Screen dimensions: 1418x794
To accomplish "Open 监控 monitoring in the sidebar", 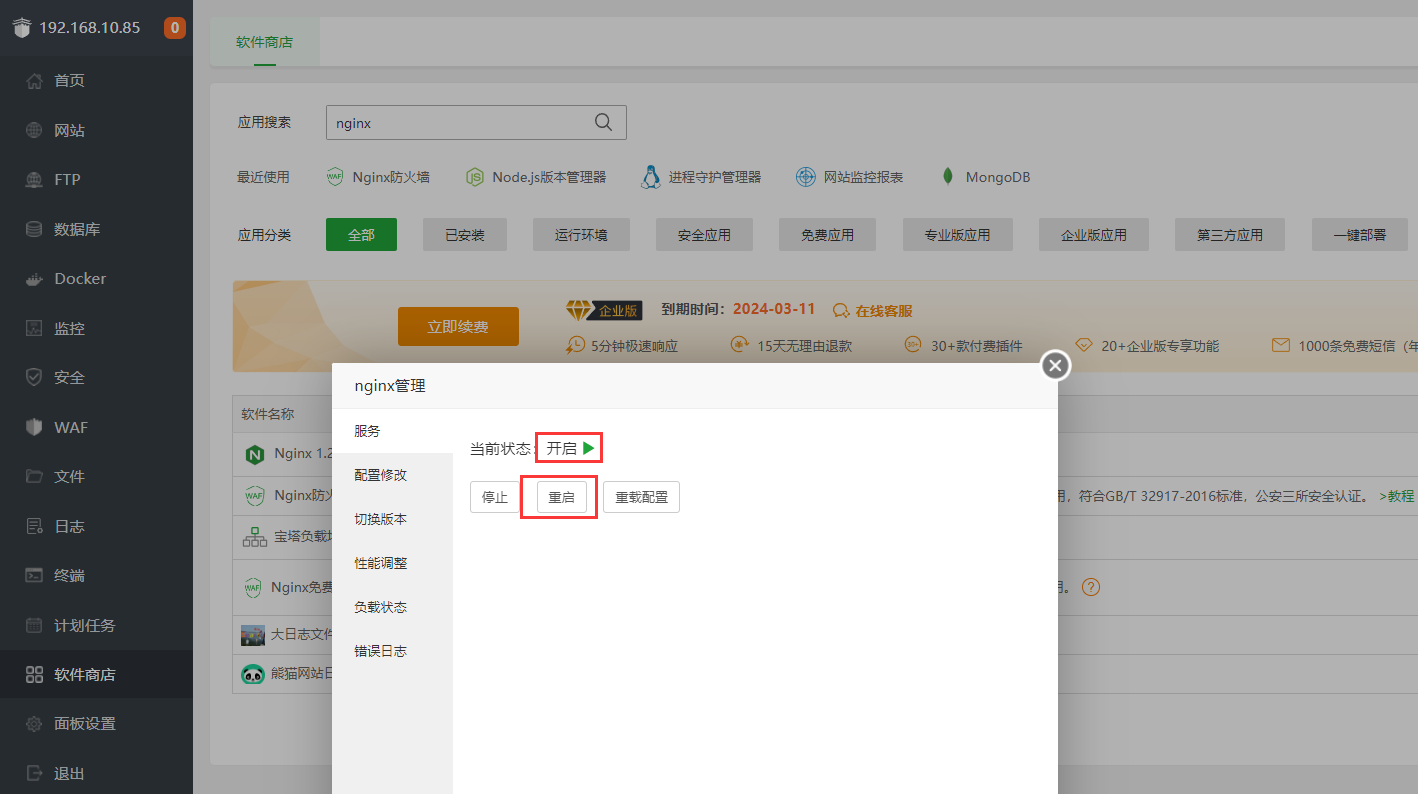I will click(96, 328).
